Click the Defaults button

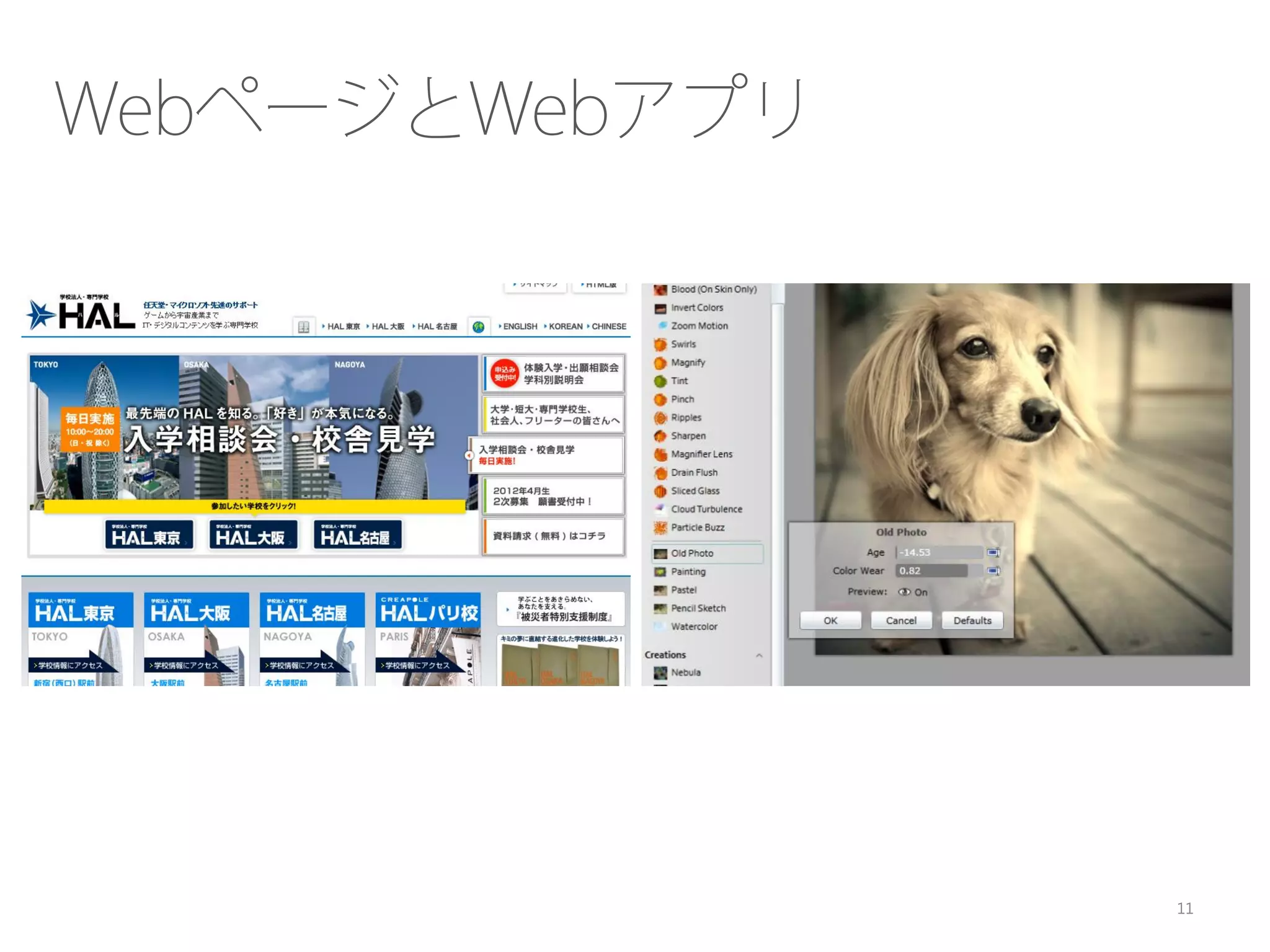click(972, 620)
